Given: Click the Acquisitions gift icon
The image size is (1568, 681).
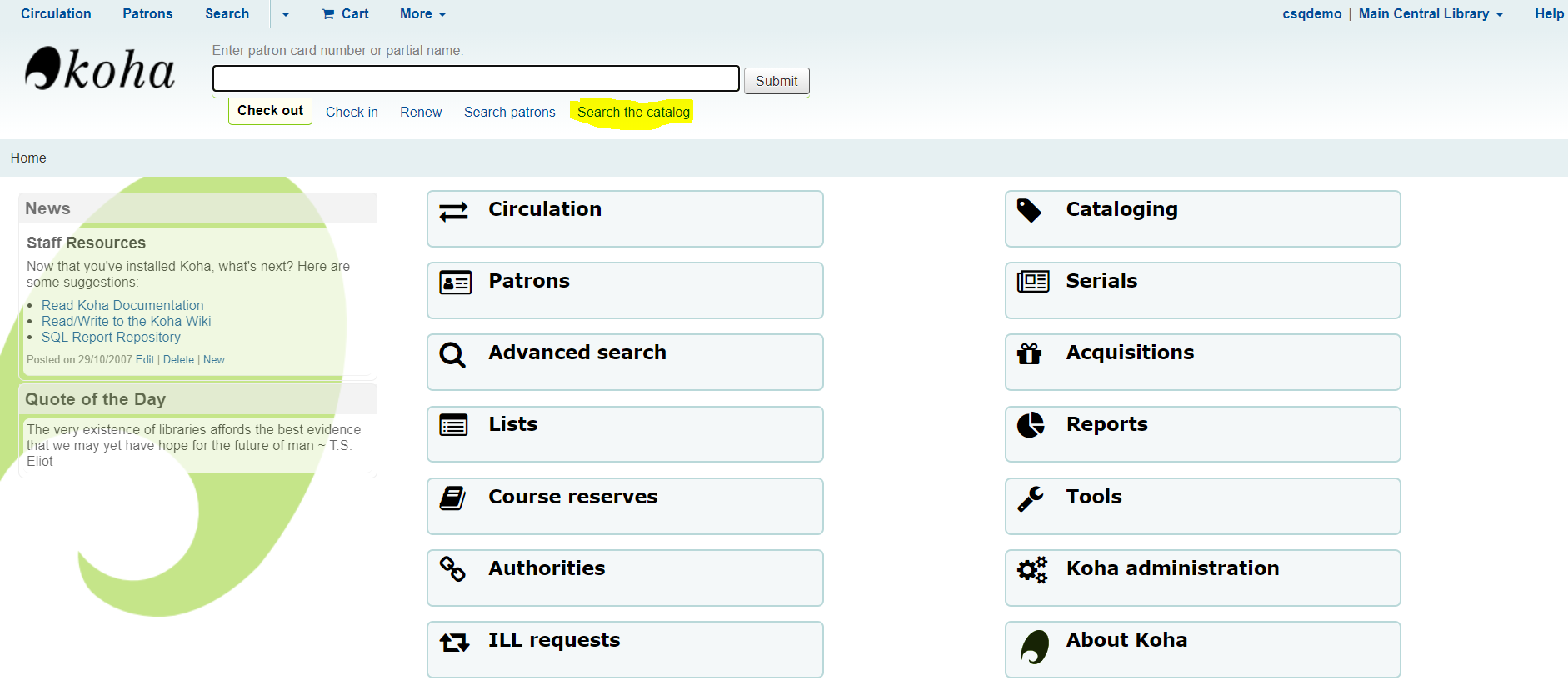Looking at the screenshot, I should 1030,354.
